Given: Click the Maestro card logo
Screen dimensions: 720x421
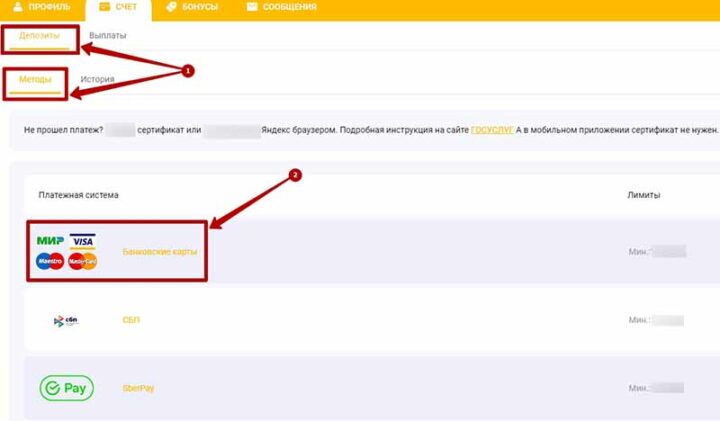Looking at the screenshot, I should pyautogui.click(x=50, y=261).
